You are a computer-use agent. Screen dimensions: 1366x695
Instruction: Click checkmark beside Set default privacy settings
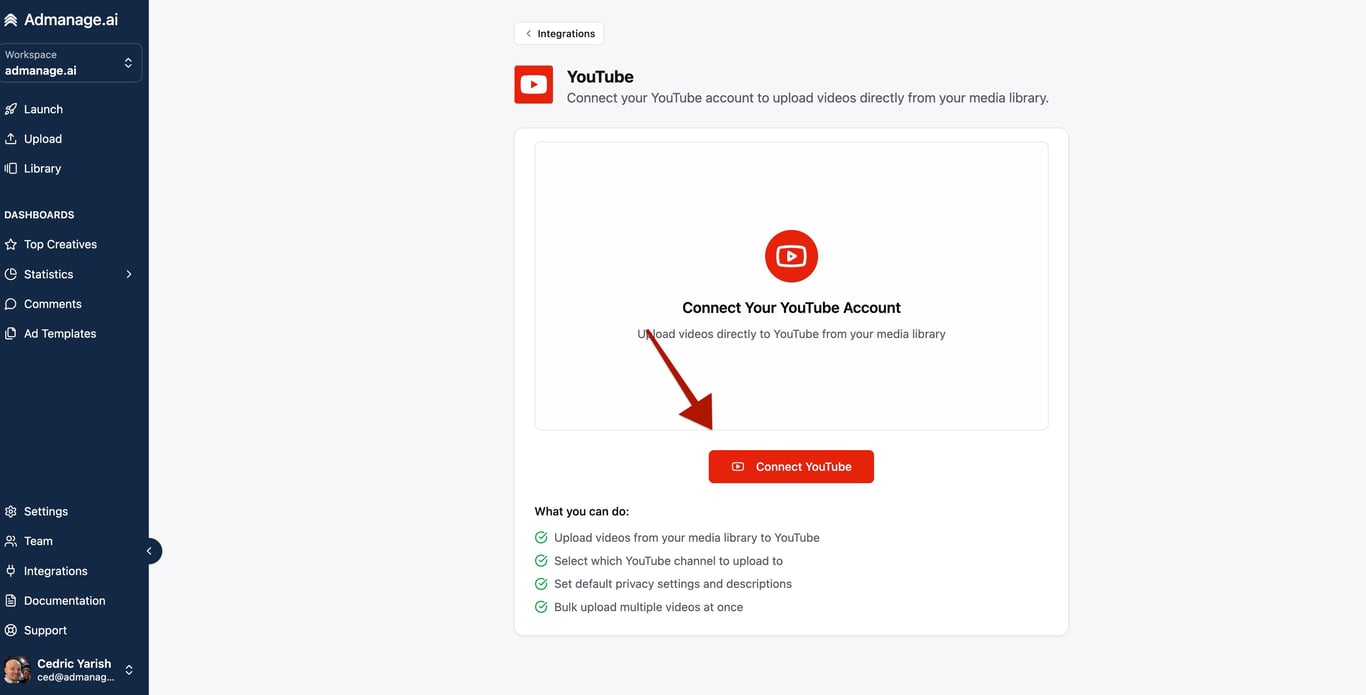[541, 584]
